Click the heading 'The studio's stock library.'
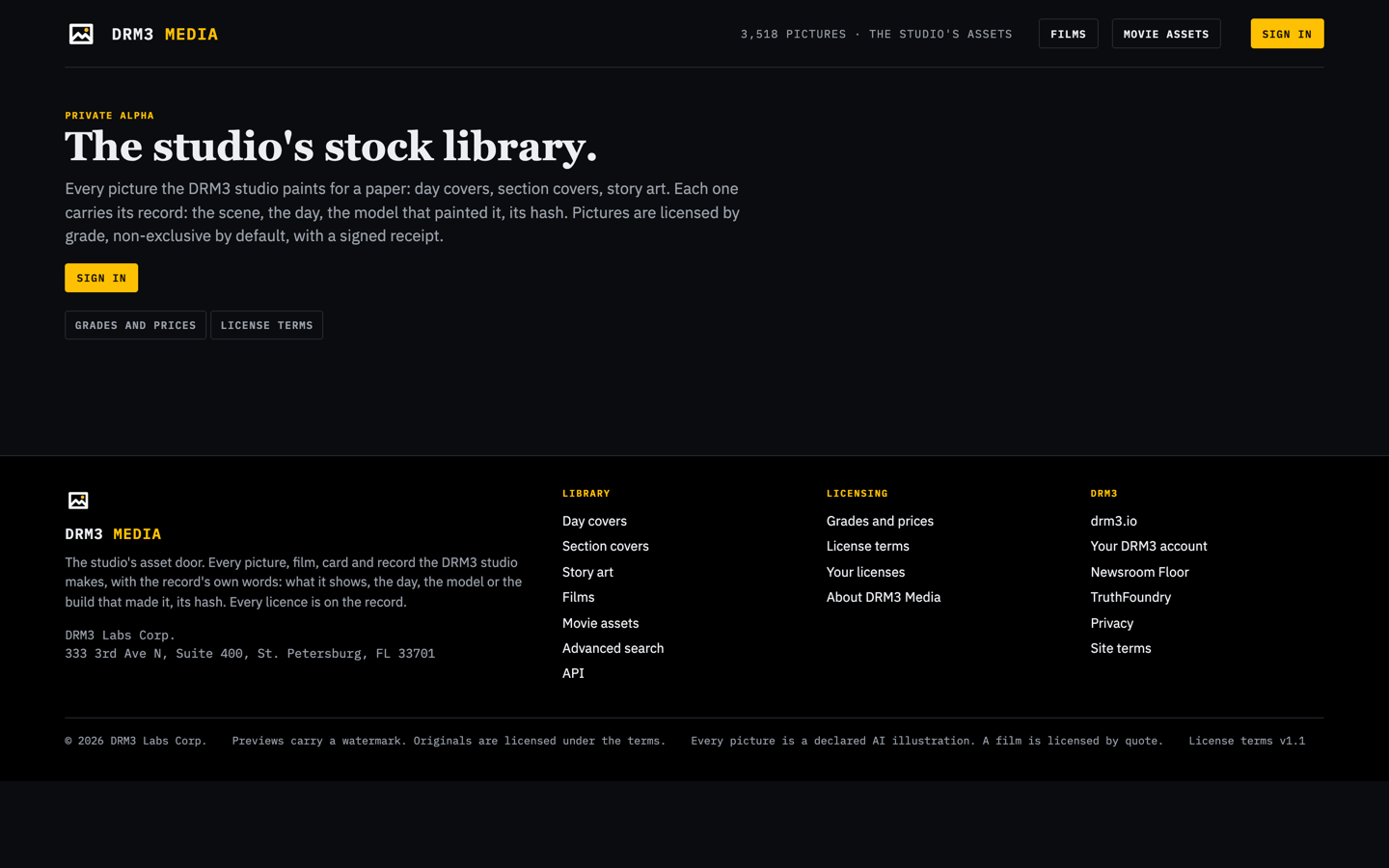 point(331,147)
